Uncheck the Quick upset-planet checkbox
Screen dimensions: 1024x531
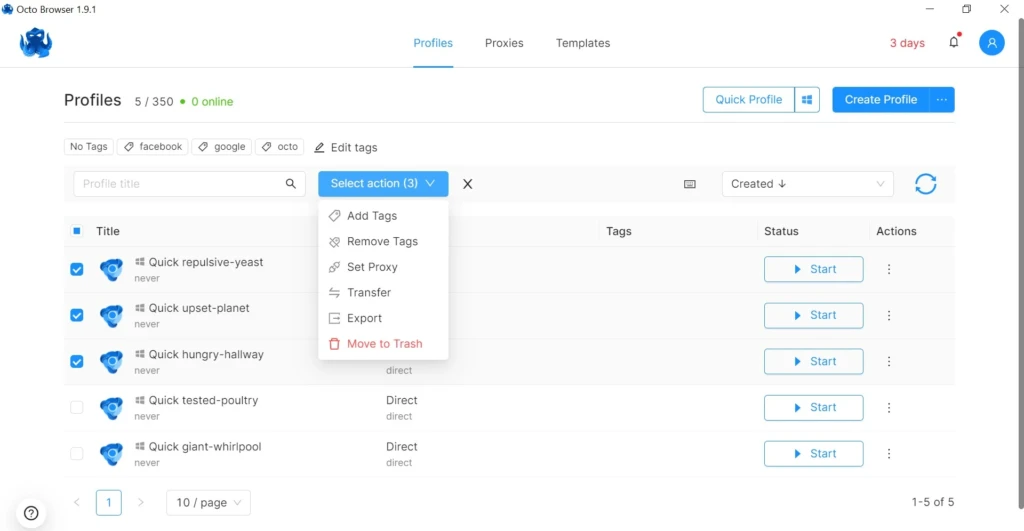pos(76,315)
